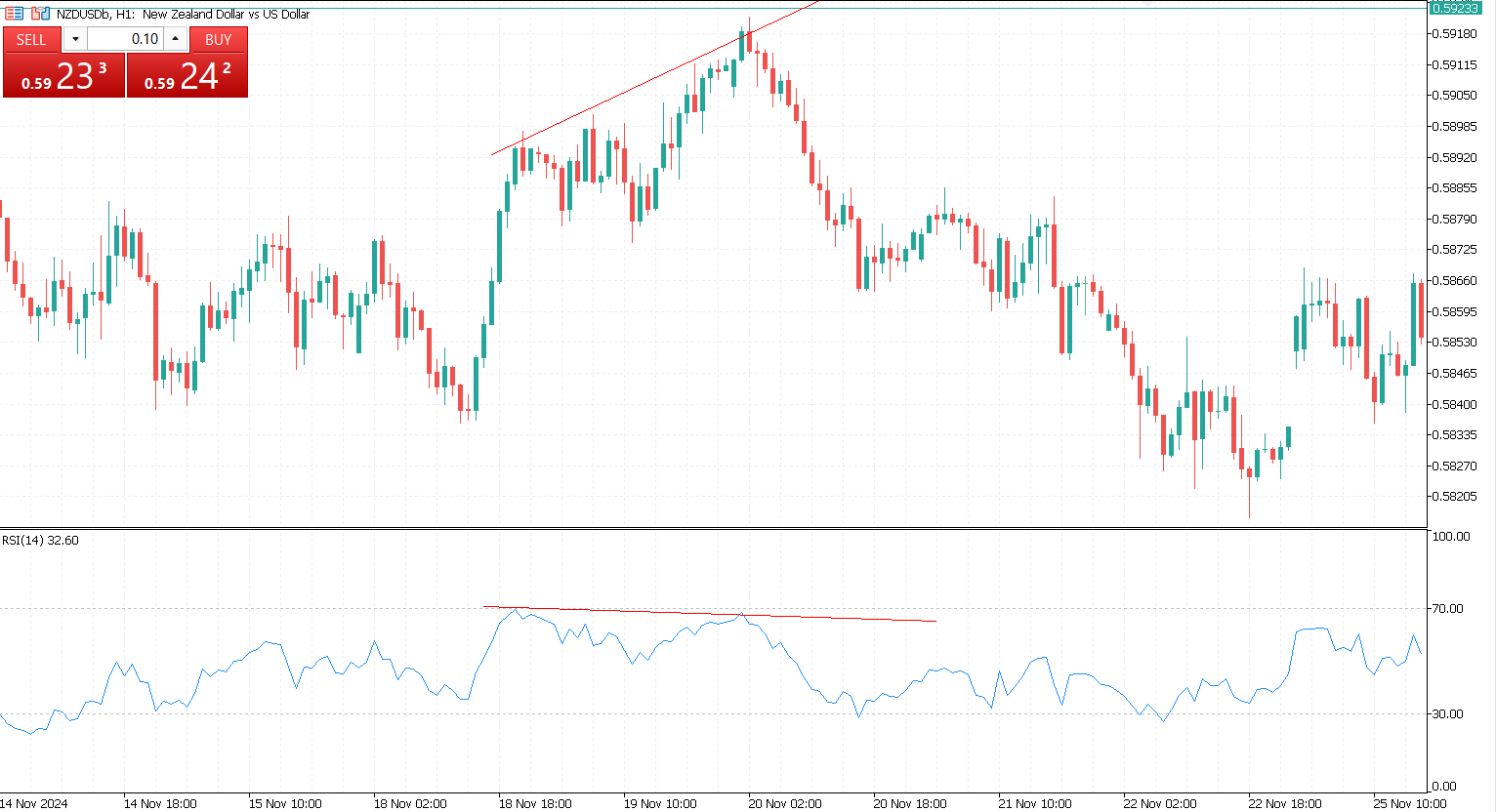This screenshot has width=1496, height=812.
Task: Click the 100.00 RSI scale label
Action: coord(1450,536)
